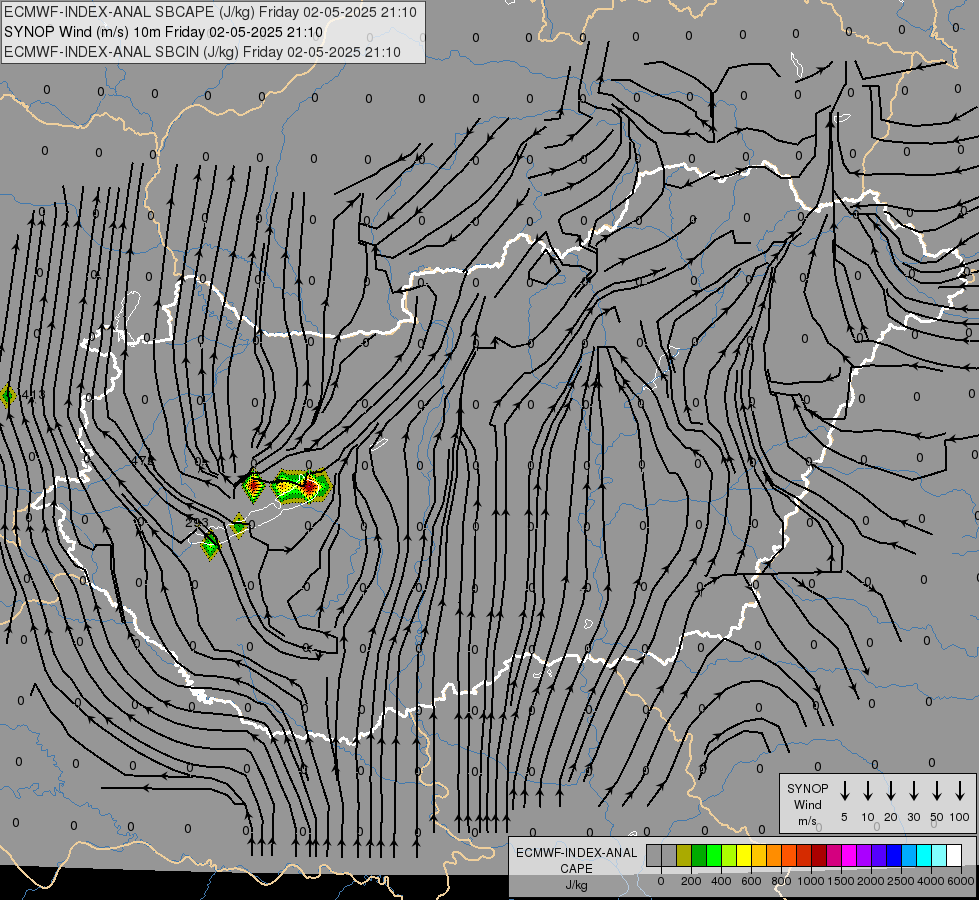Click the 30 m/s wind arrow in legend
The image size is (979, 900).
pyautogui.click(x=913, y=790)
